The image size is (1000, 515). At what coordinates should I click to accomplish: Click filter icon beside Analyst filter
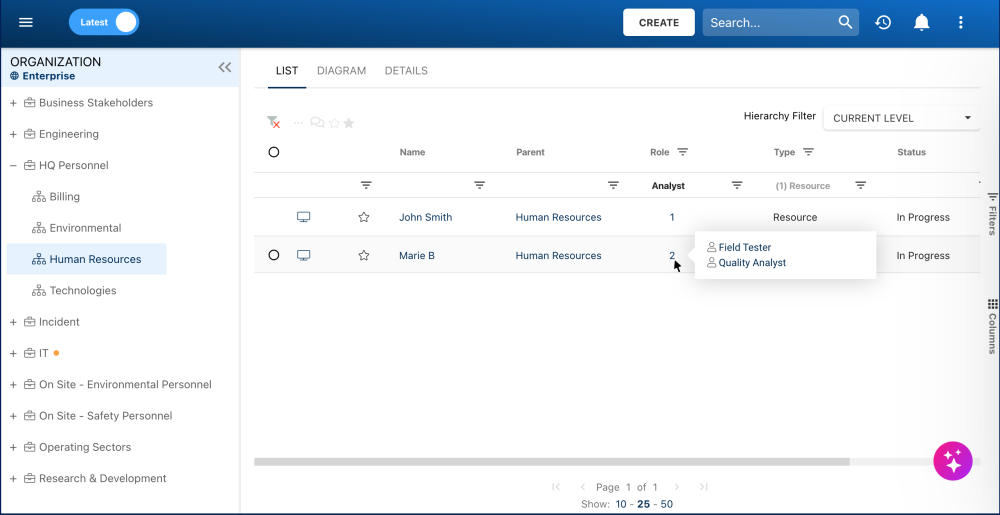click(x=737, y=185)
